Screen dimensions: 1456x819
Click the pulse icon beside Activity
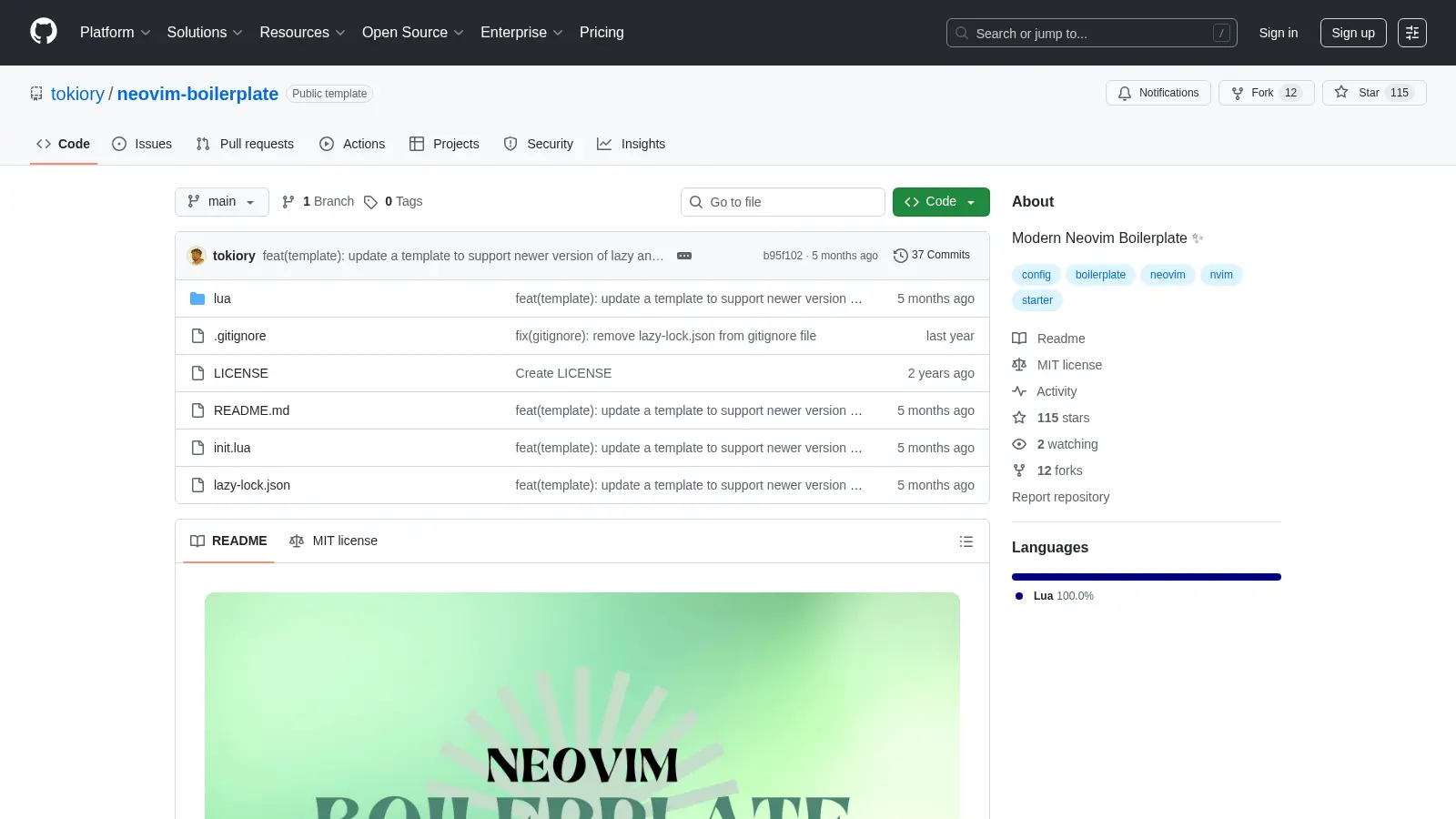pos(1019,391)
